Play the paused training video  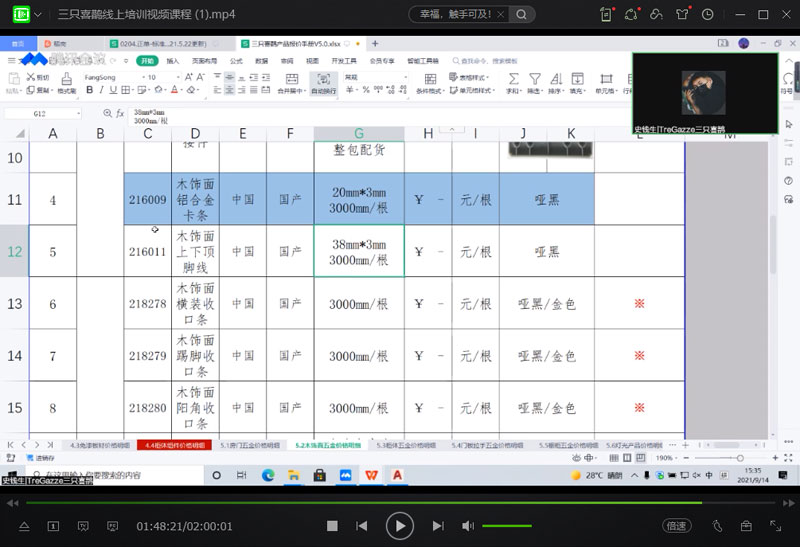[399, 526]
